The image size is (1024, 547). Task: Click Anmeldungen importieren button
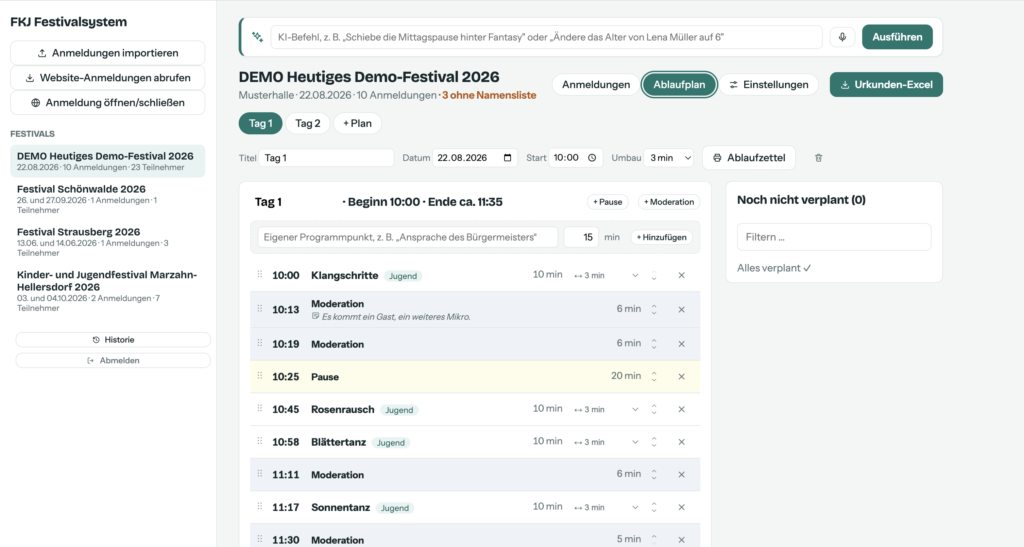tap(108, 53)
